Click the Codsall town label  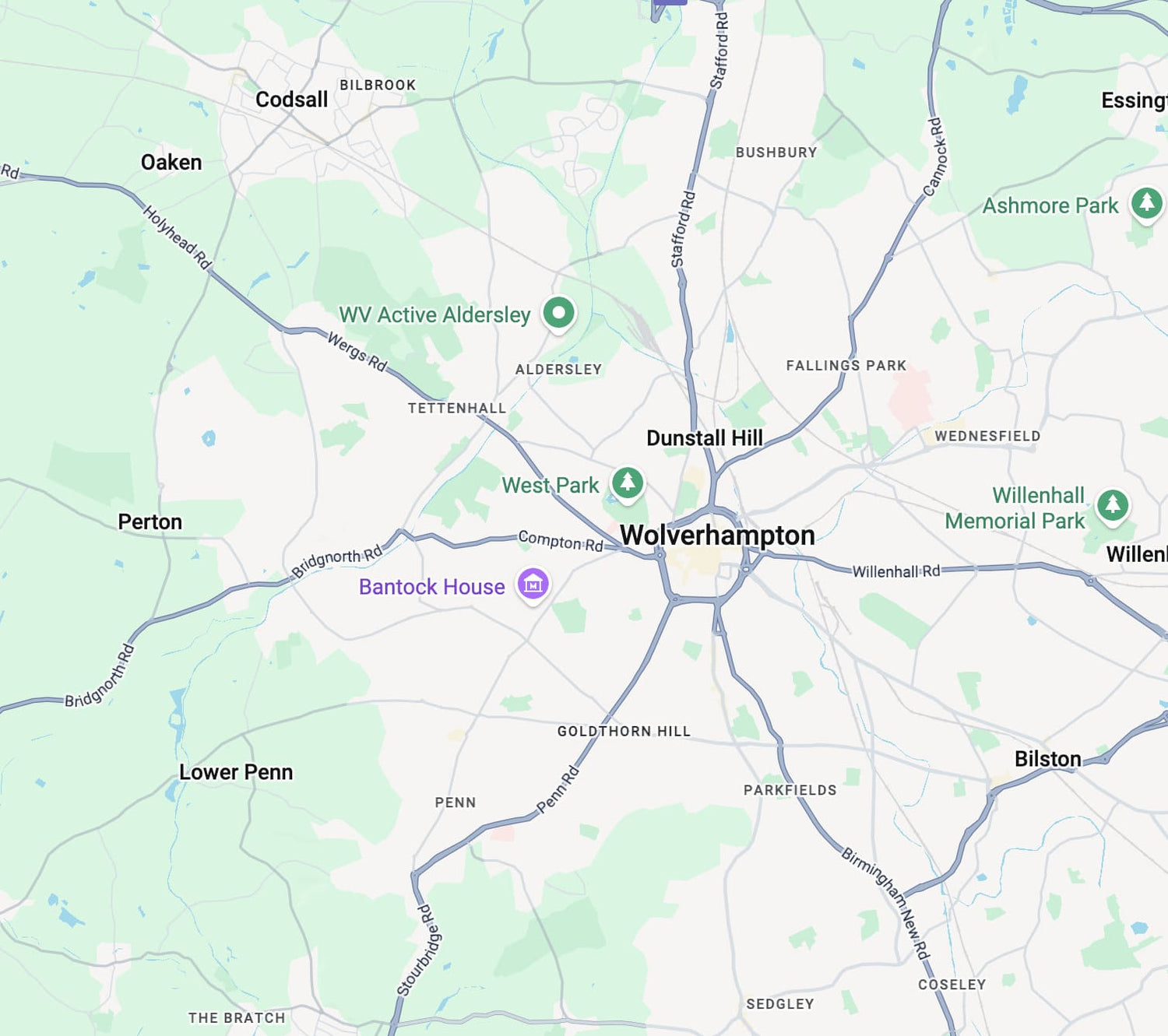[292, 100]
